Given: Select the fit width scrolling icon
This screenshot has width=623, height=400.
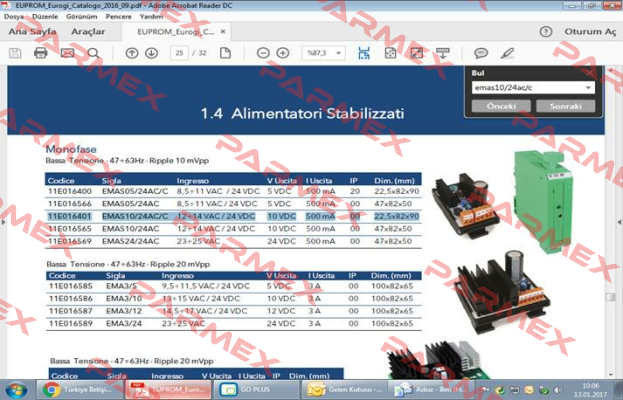Looking at the screenshot, I should pyautogui.click(x=364, y=53).
